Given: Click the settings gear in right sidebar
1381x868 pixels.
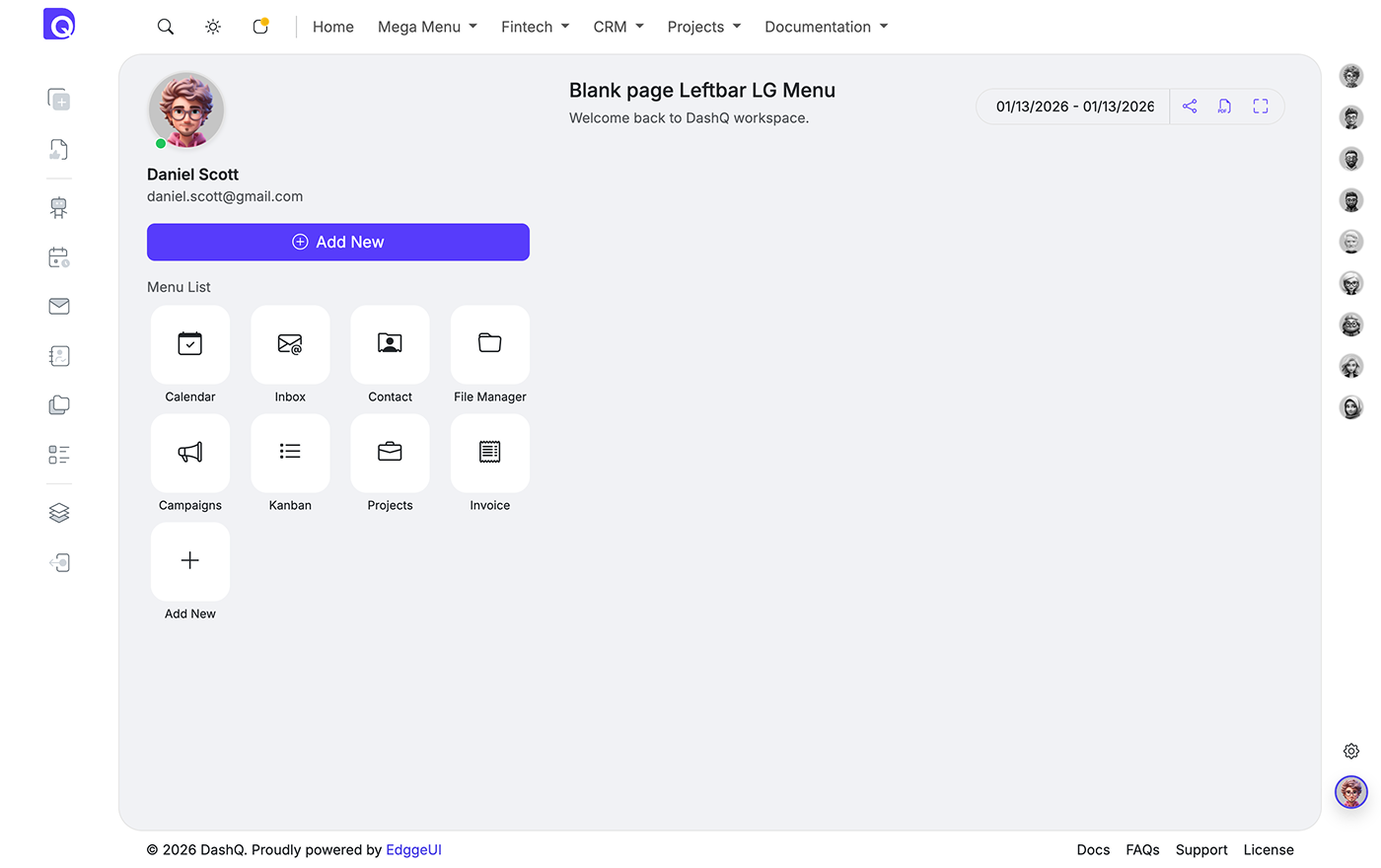Looking at the screenshot, I should 1351,752.
